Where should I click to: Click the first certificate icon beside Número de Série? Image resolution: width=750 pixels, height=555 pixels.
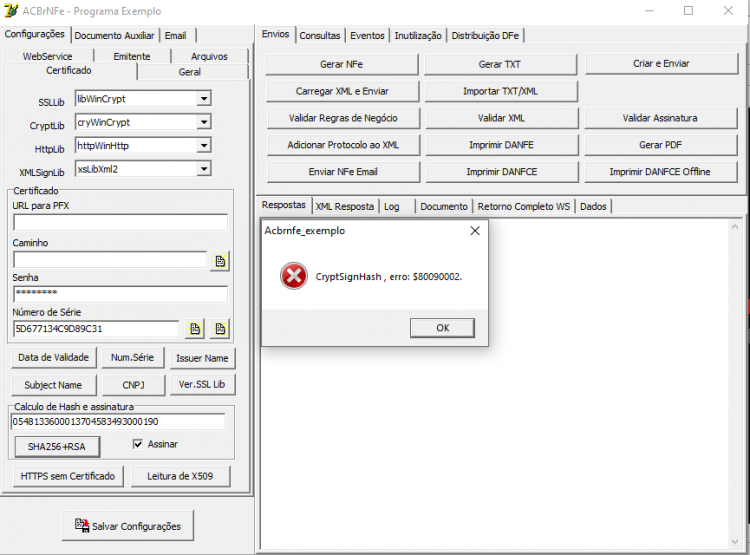[x=195, y=329]
